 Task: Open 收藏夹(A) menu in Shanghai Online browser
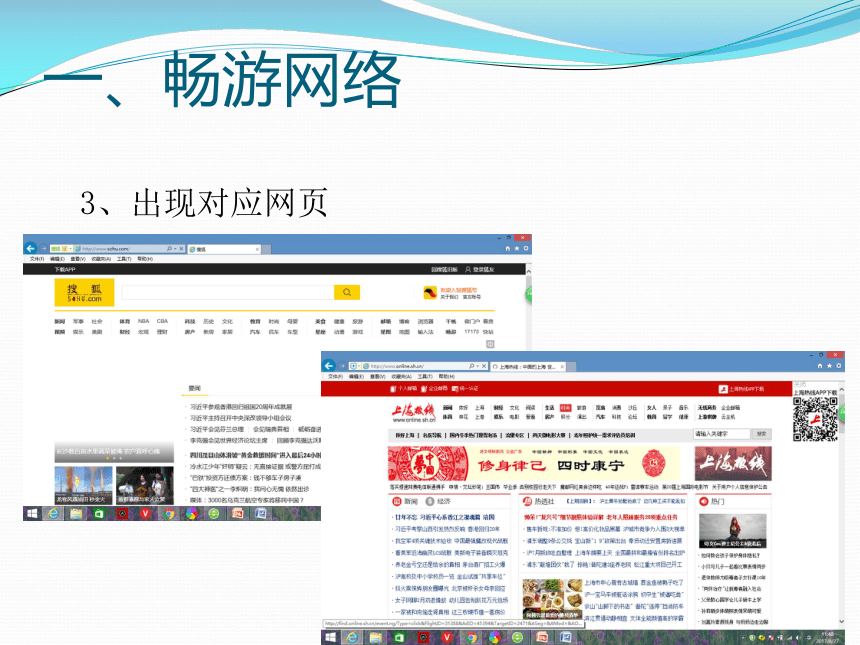(401, 377)
